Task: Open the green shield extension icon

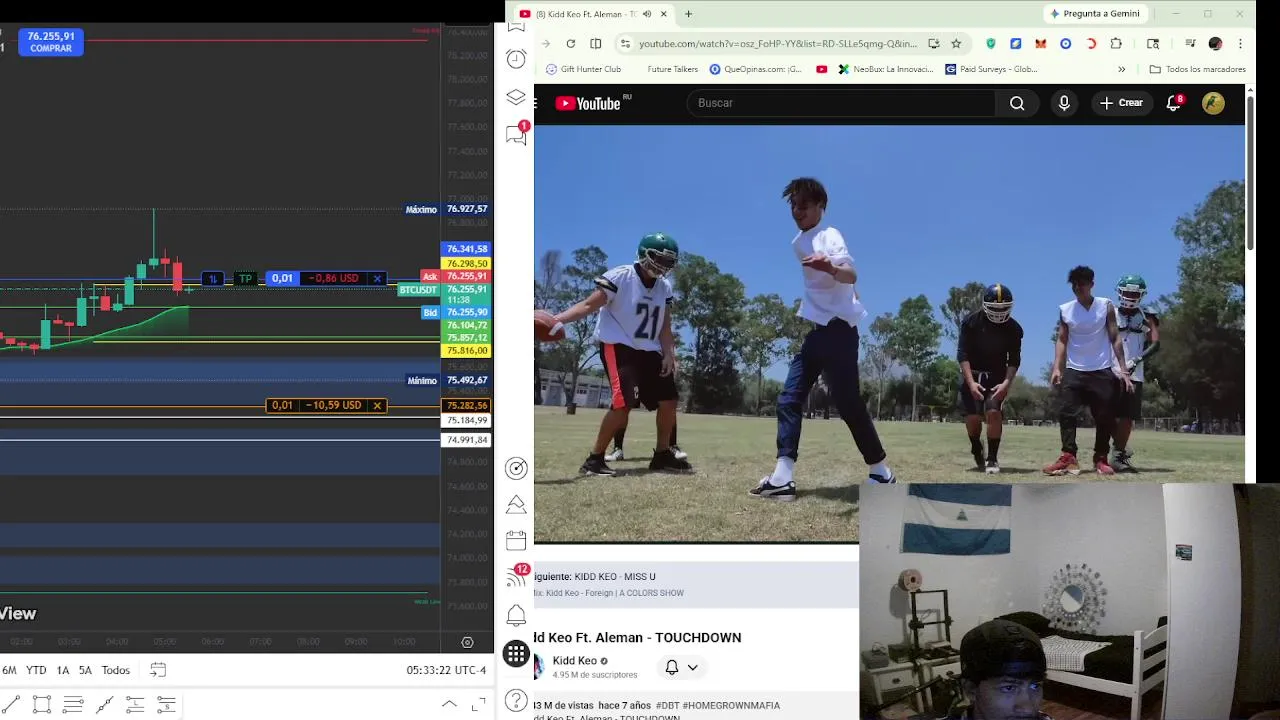Action: tap(991, 43)
